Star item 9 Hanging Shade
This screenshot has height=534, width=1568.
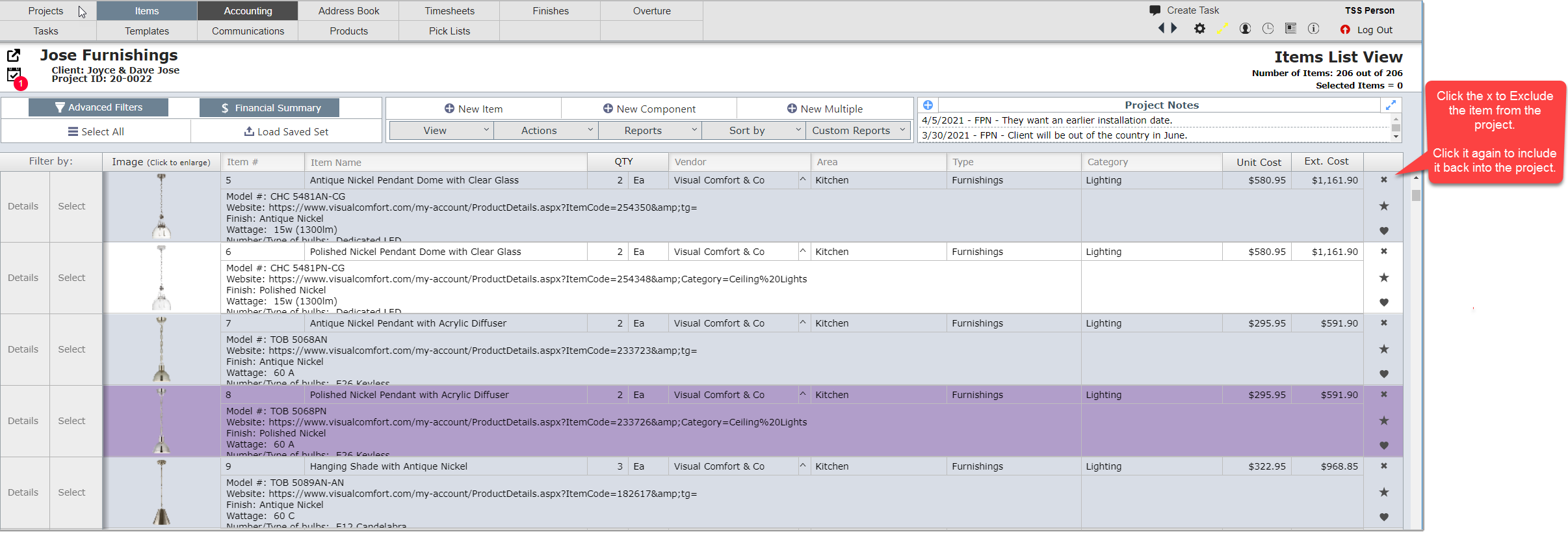[1384, 492]
